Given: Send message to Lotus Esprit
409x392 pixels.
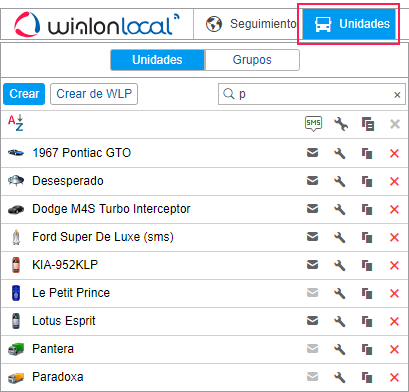Looking at the screenshot, I should [x=312, y=321].
